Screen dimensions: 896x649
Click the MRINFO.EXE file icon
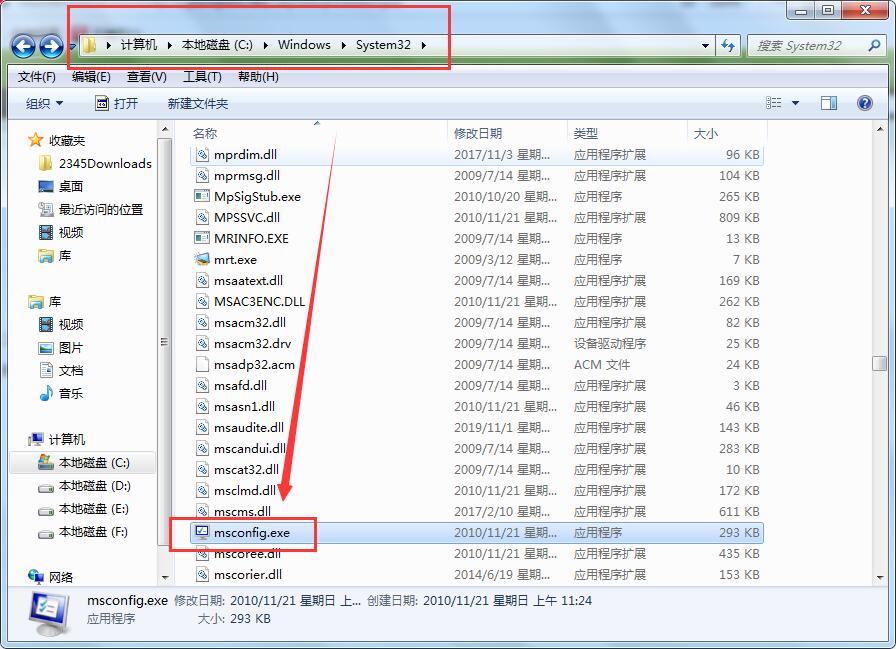(202, 238)
